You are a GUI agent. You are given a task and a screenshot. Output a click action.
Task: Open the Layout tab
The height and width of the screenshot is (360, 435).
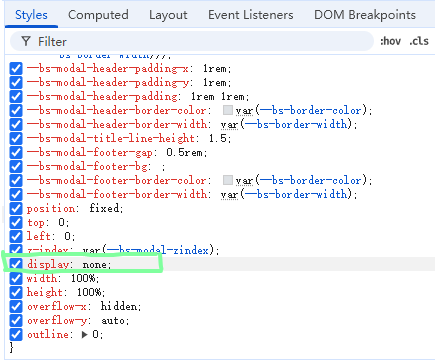(x=168, y=15)
